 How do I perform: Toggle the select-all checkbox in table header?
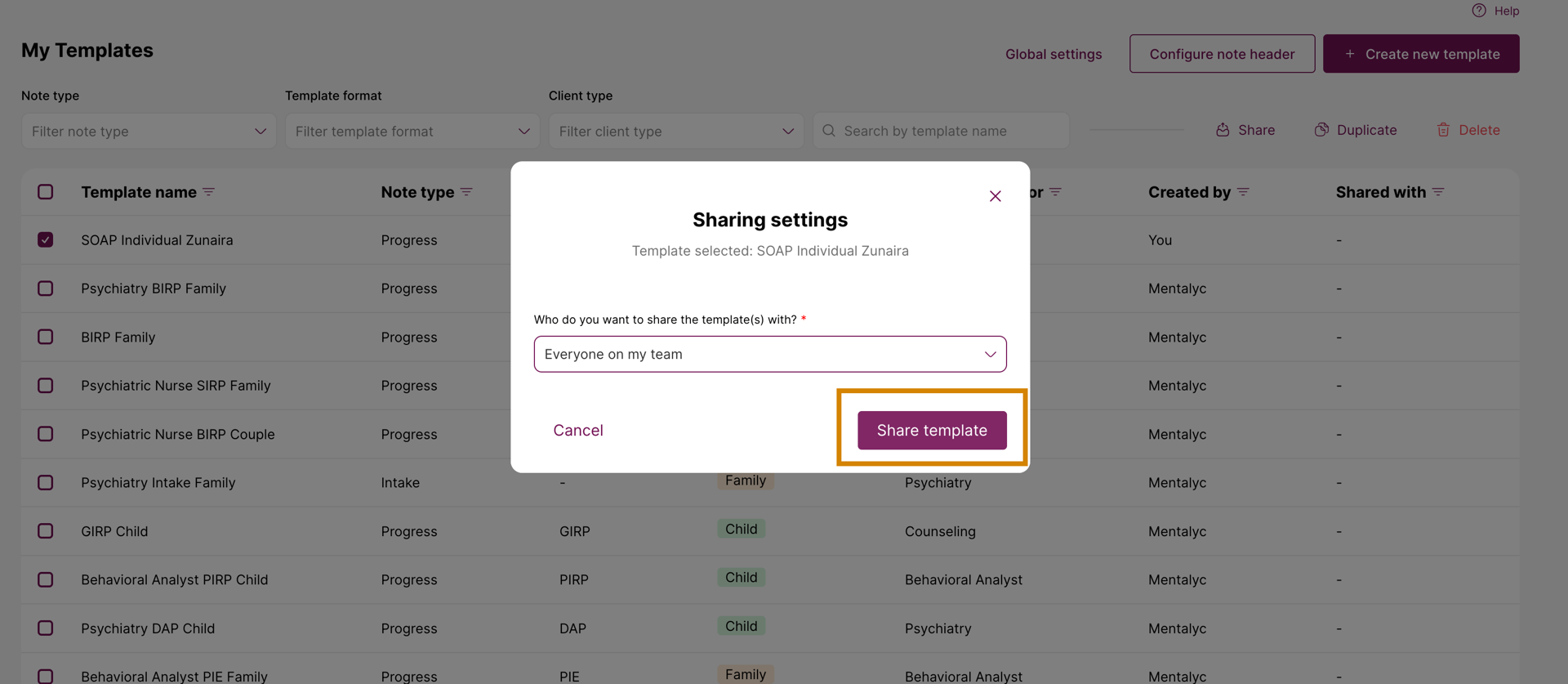coord(46,192)
